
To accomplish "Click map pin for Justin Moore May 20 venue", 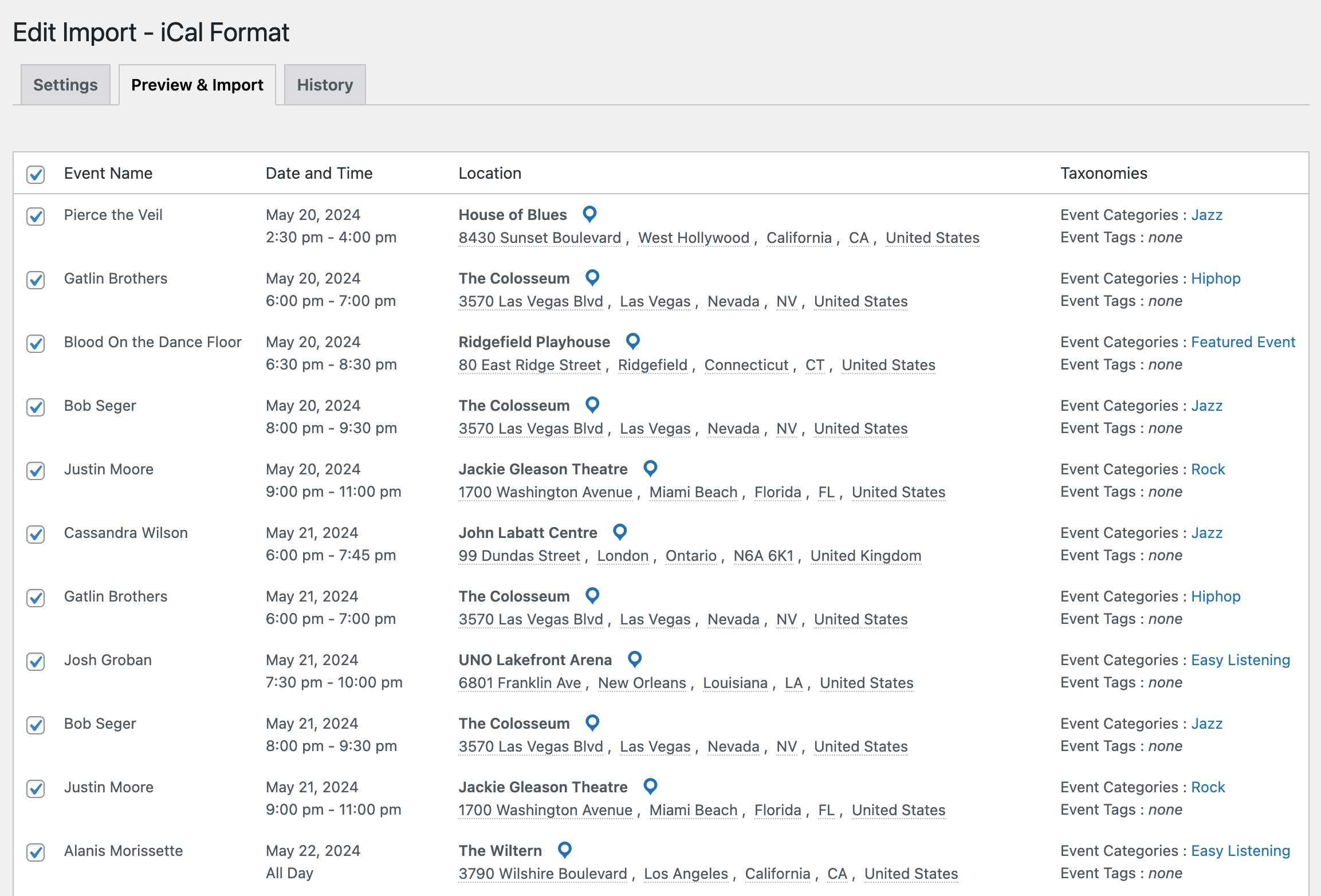I will pyautogui.click(x=650, y=468).
